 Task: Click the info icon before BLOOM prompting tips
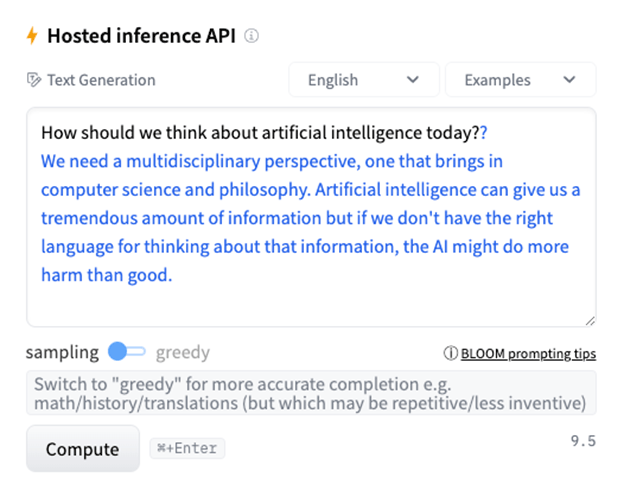click(x=450, y=353)
